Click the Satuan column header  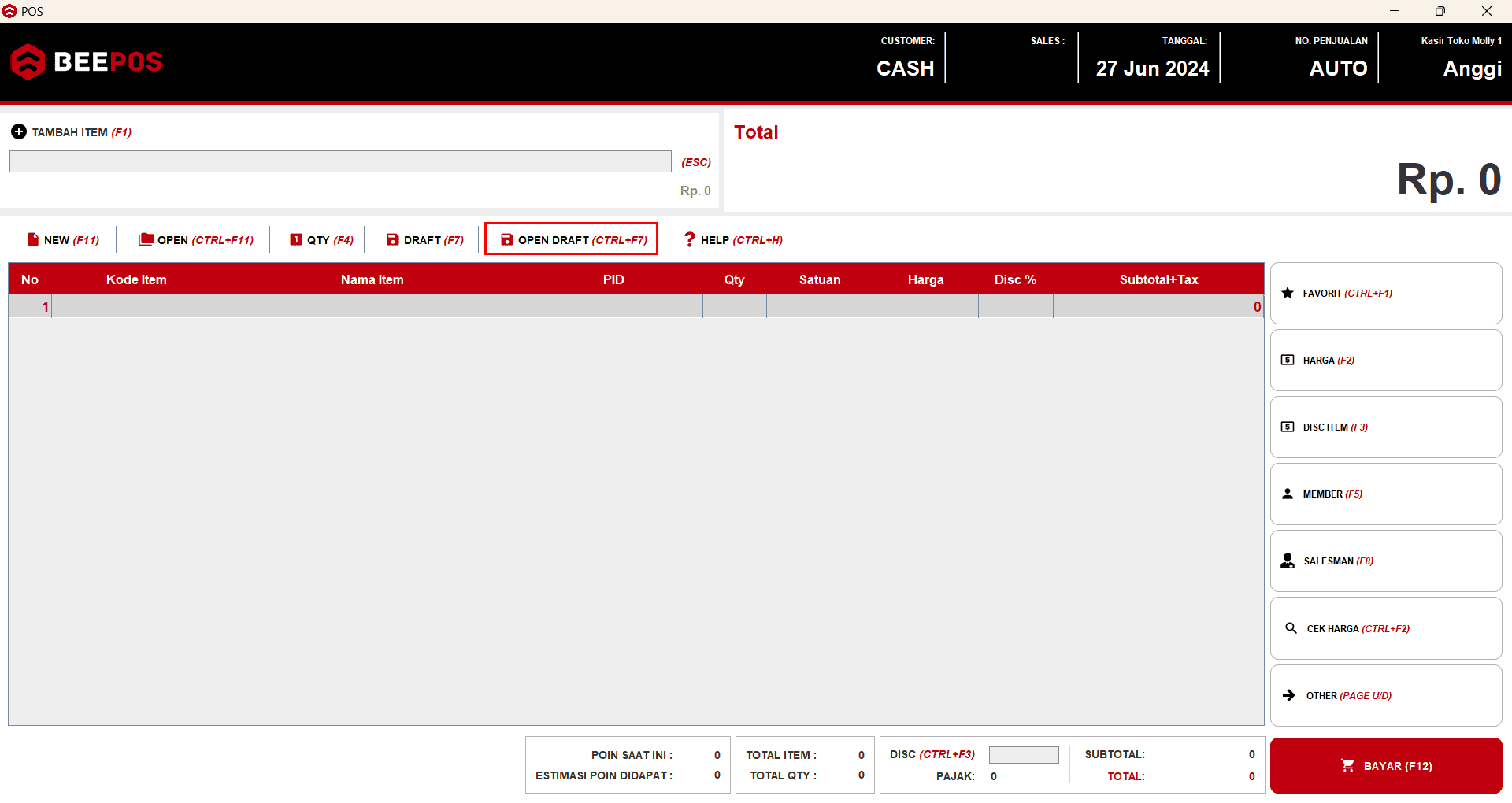coord(820,279)
